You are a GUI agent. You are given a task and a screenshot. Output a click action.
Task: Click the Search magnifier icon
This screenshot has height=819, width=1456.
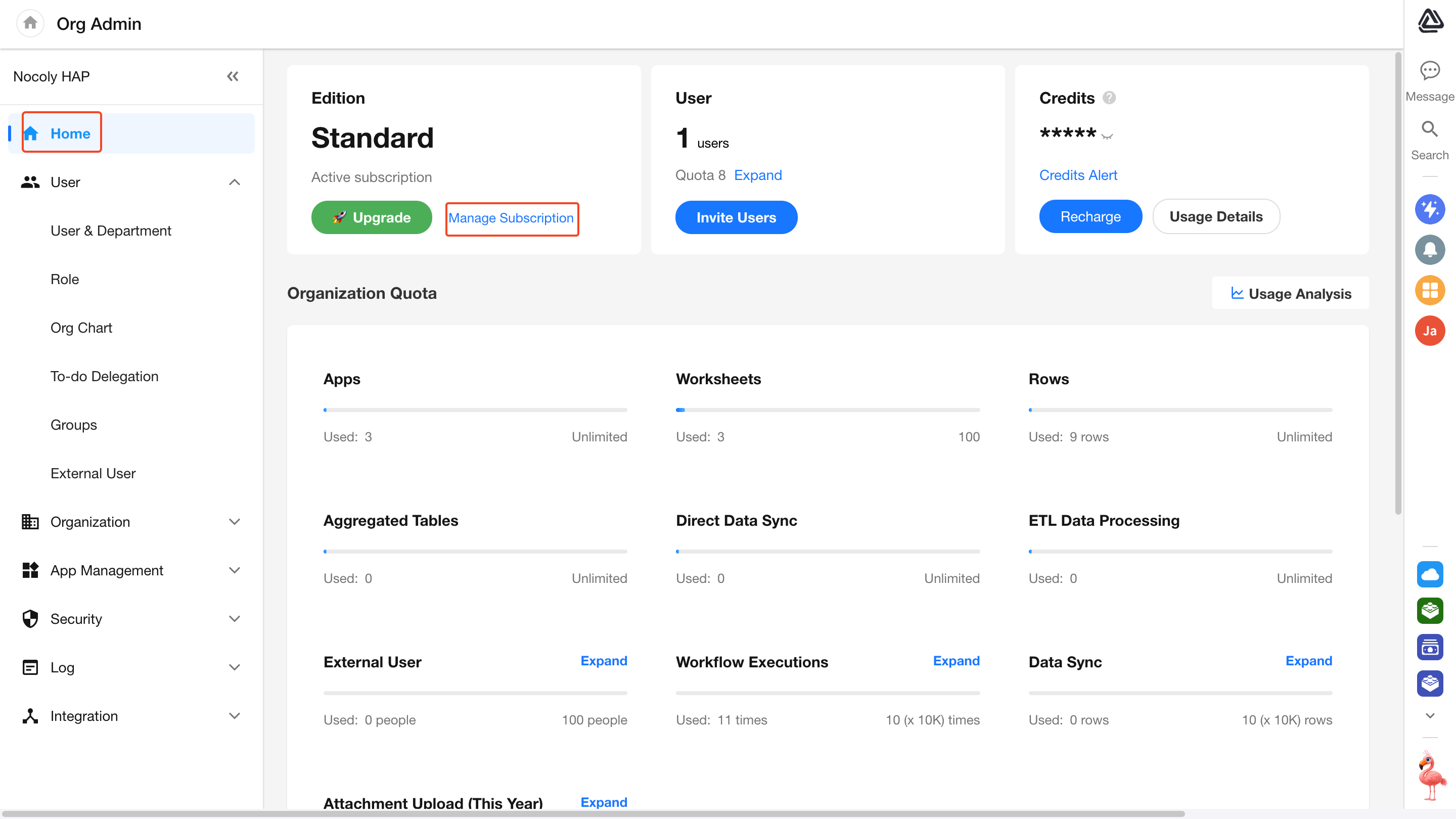tap(1429, 129)
